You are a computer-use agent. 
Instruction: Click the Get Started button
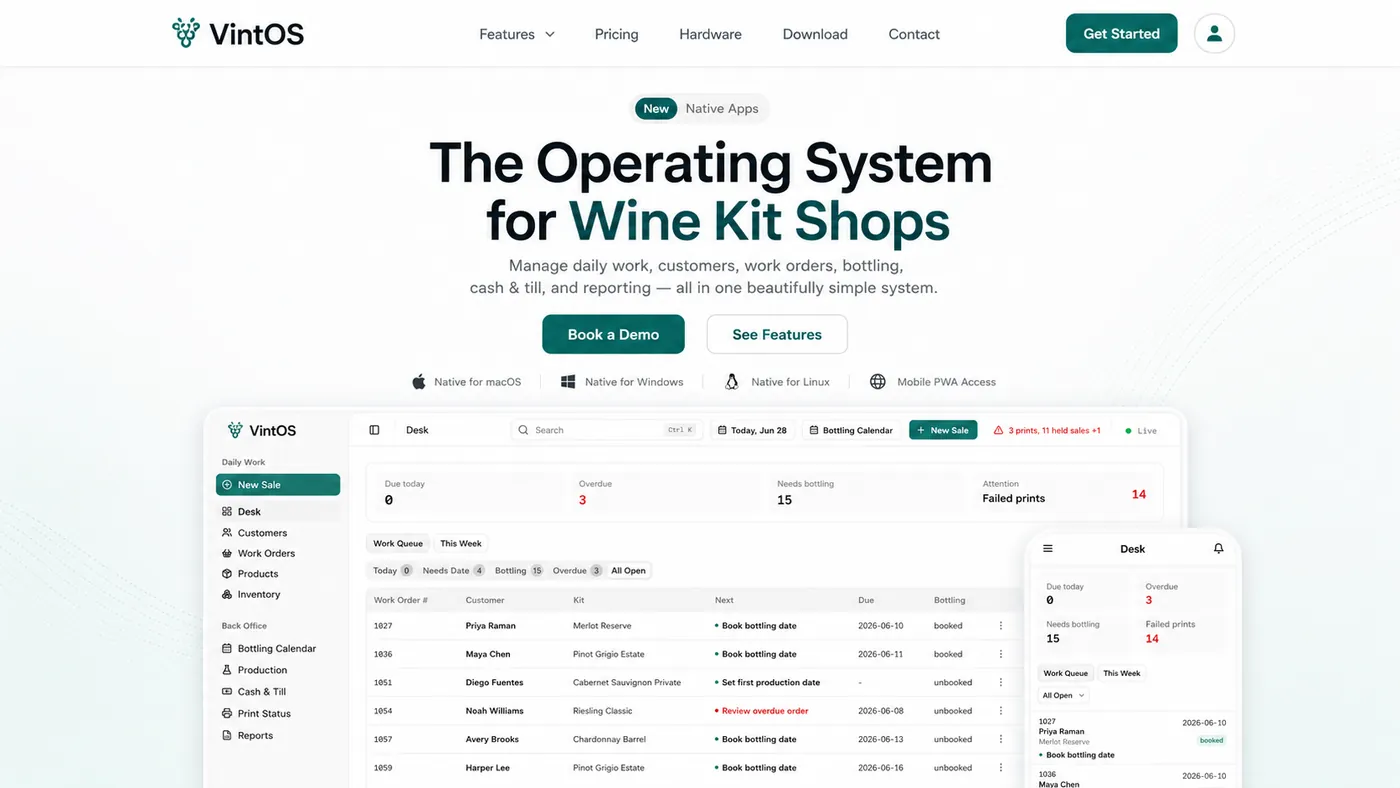click(1121, 33)
